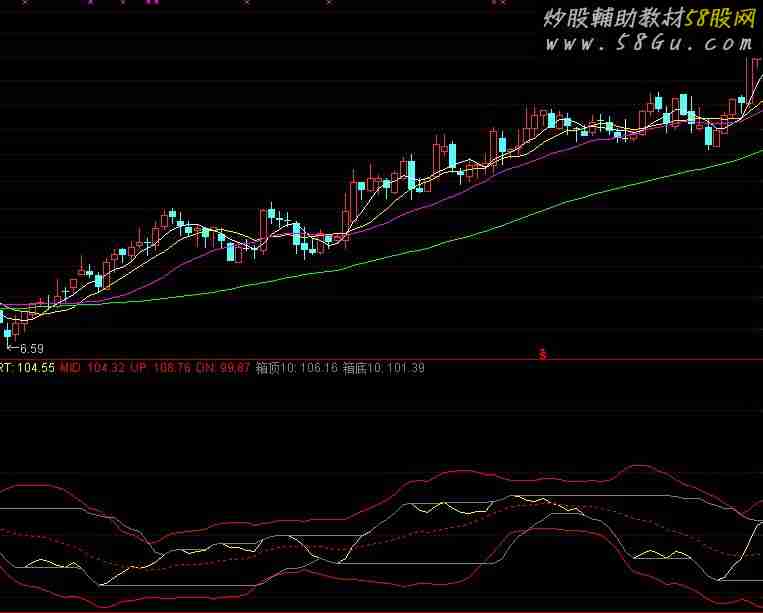Click the red $ marker on the divider

click(543, 353)
